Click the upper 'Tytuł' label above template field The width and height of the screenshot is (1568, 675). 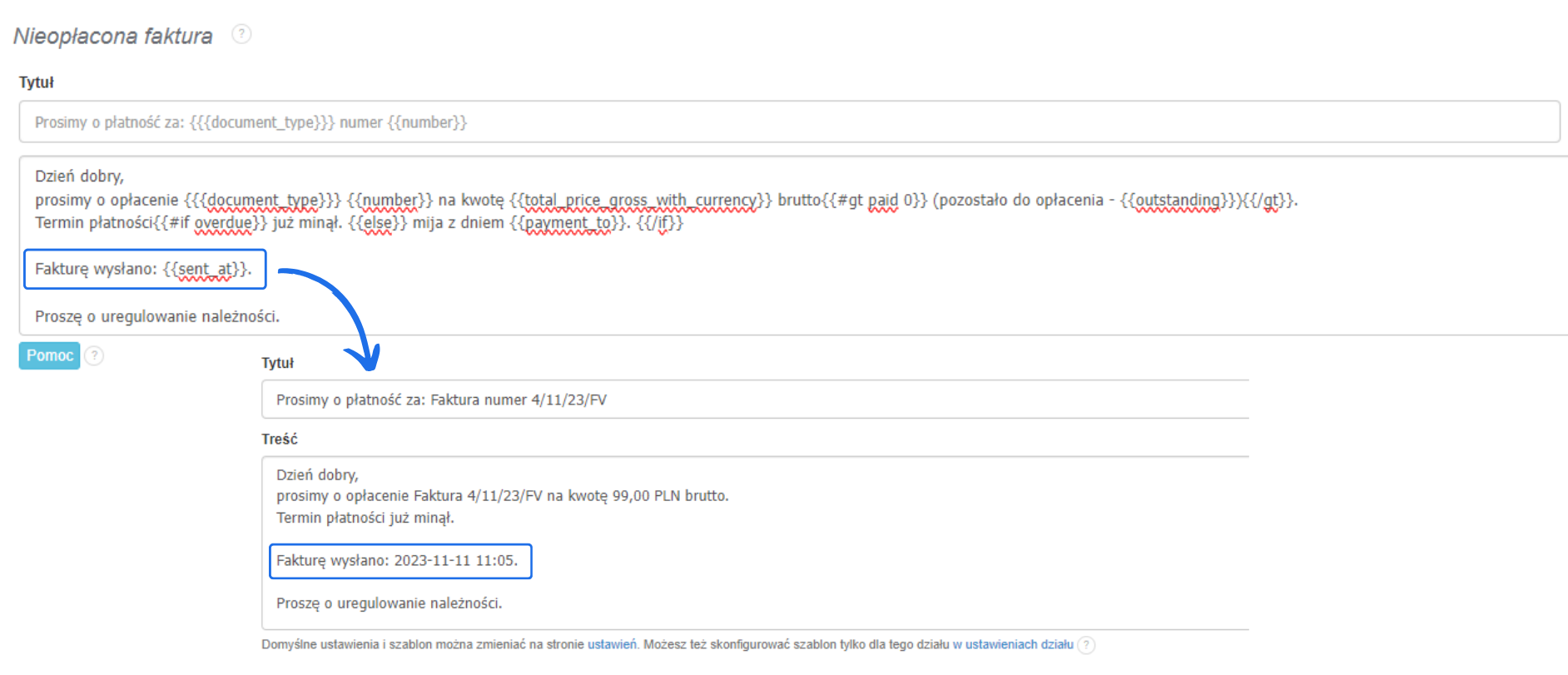click(x=37, y=82)
